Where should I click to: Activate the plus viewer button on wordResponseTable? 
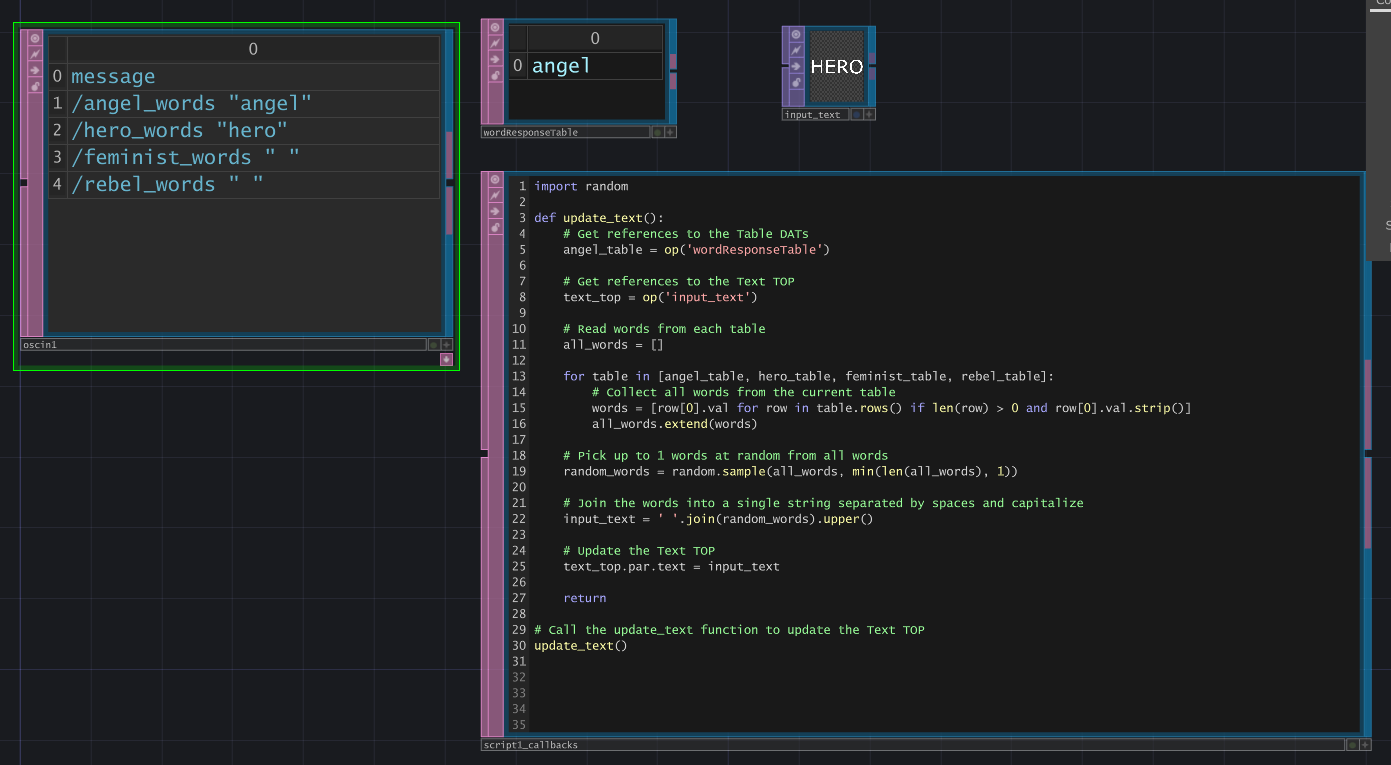point(670,132)
